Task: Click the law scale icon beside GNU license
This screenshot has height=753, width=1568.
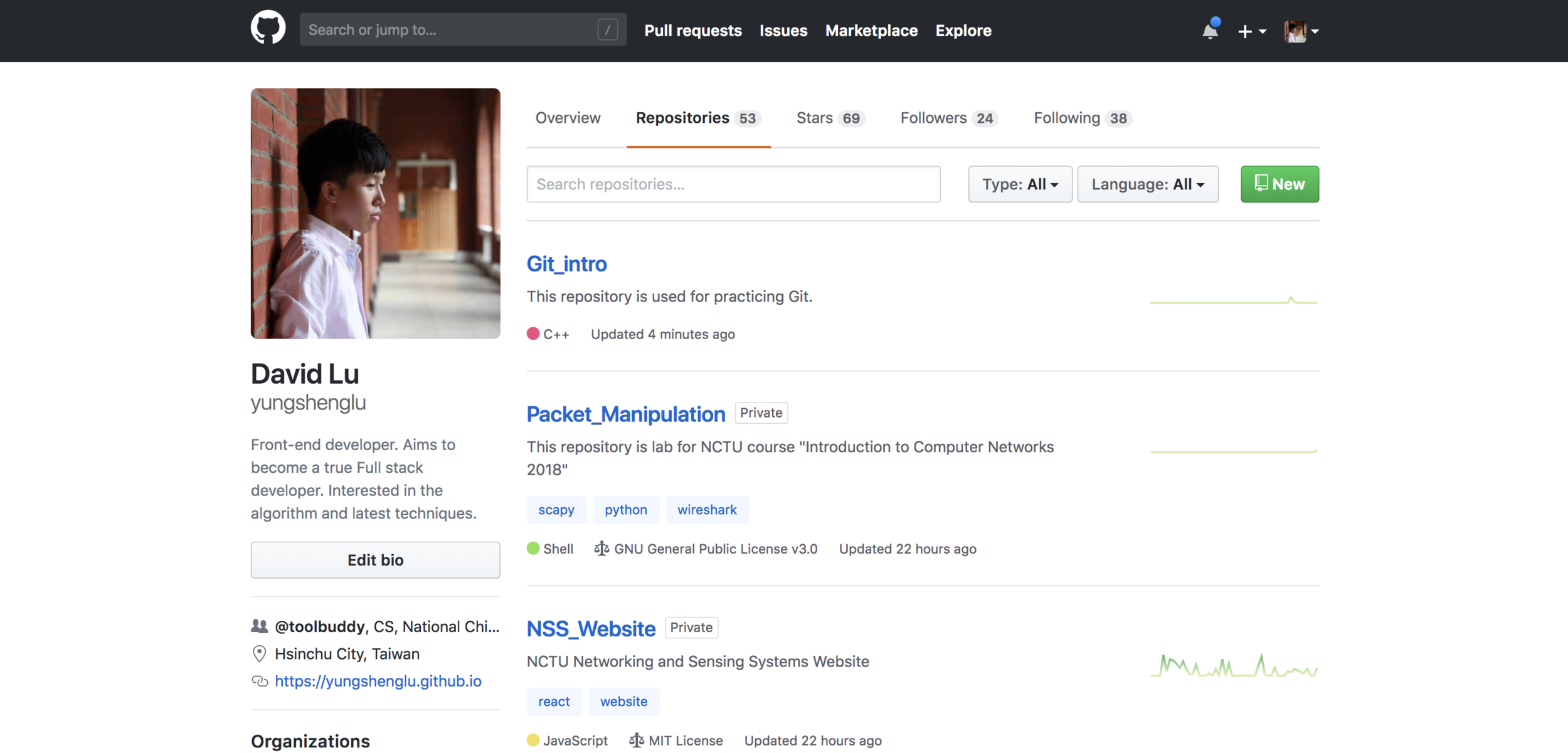Action: point(601,549)
